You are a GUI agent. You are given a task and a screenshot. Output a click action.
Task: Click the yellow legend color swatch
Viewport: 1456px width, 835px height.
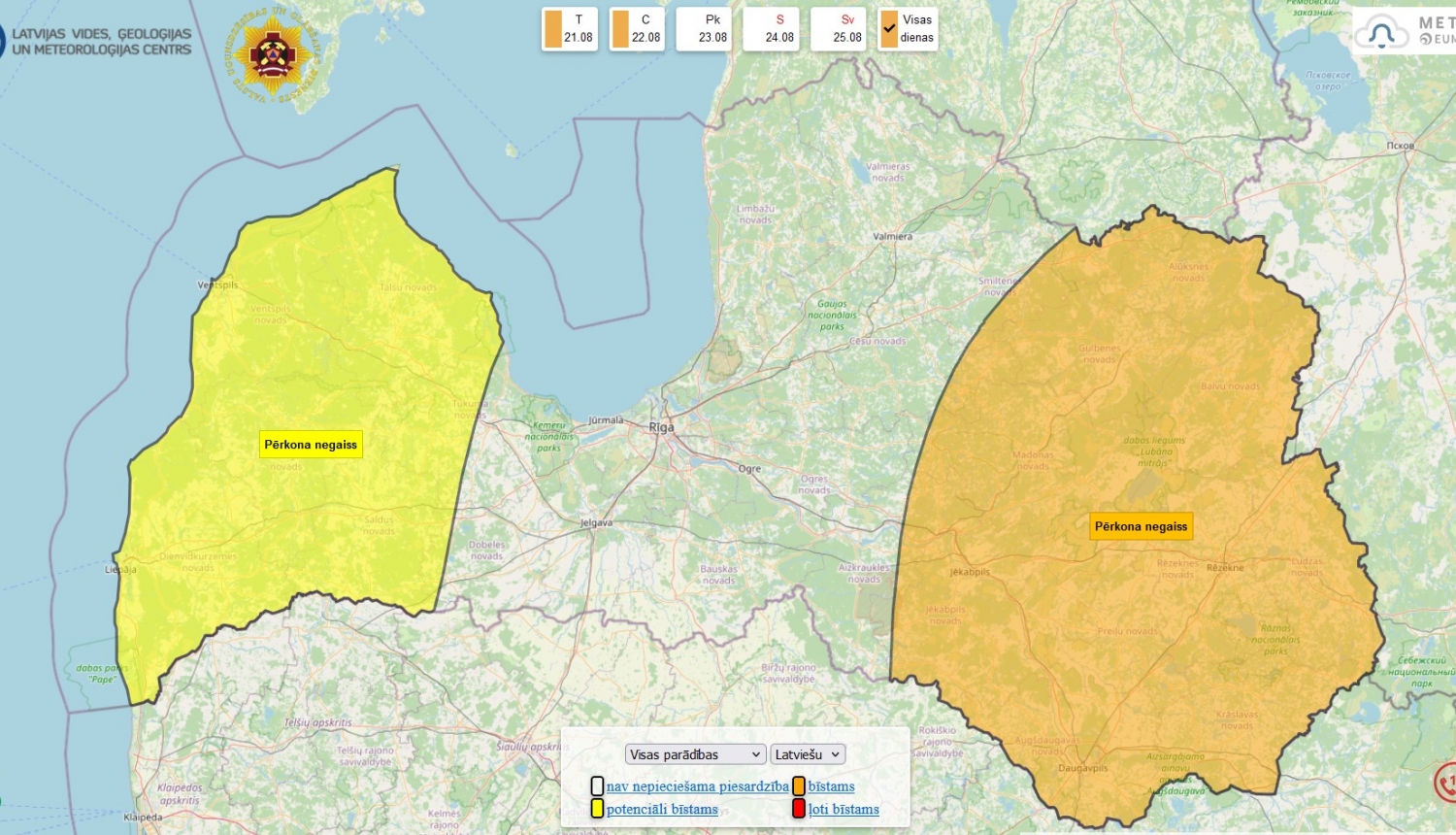pos(597,809)
